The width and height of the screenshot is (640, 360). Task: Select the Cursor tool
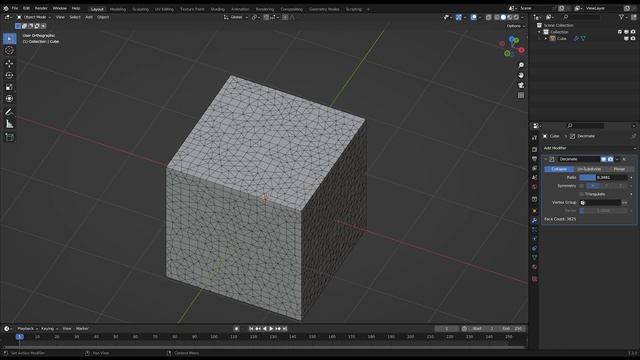[x=9, y=50]
